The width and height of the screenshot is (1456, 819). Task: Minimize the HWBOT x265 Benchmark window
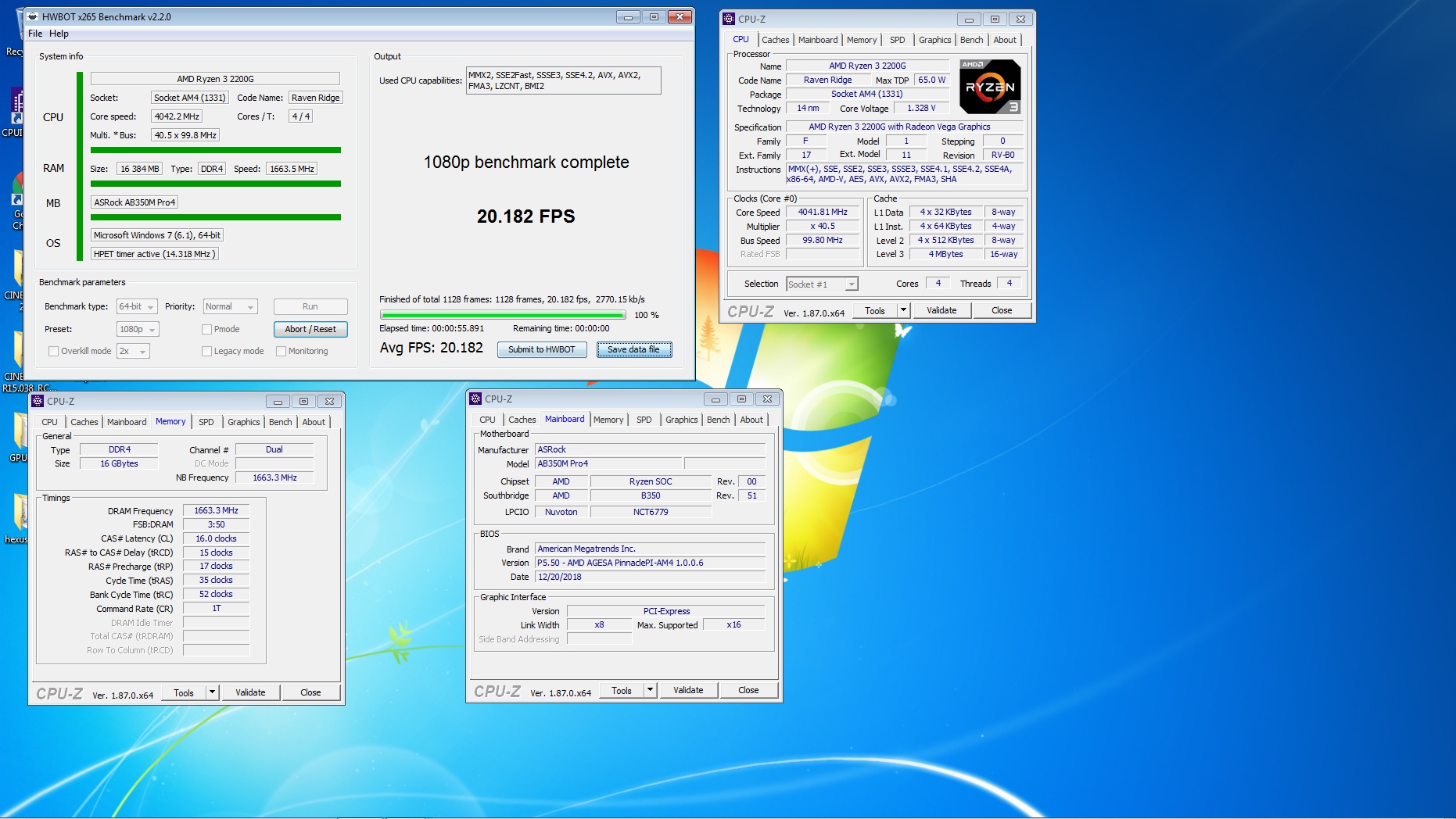tap(627, 17)
